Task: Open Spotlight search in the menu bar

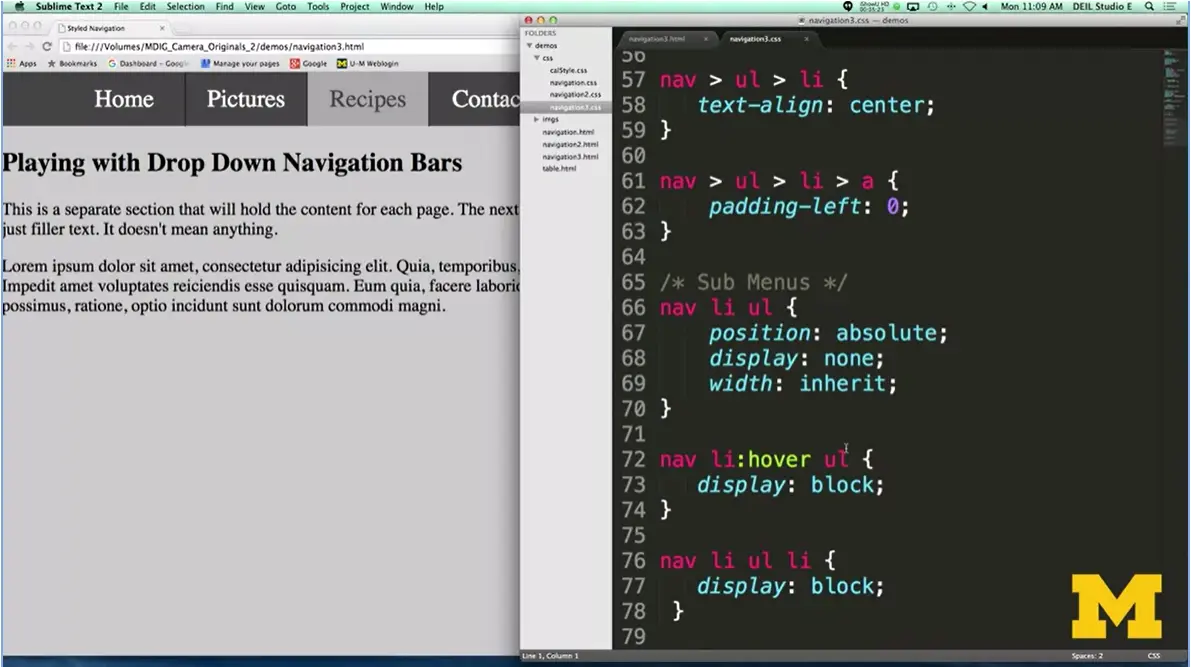Action: pyautogui.click(x=1149, y=5)
